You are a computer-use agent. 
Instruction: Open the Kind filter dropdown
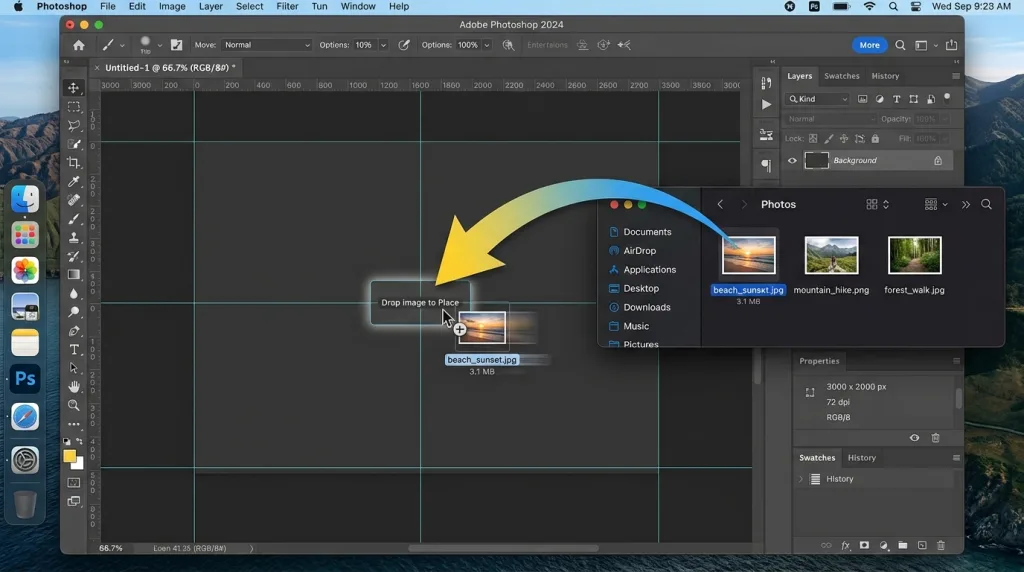pos(818,99)
